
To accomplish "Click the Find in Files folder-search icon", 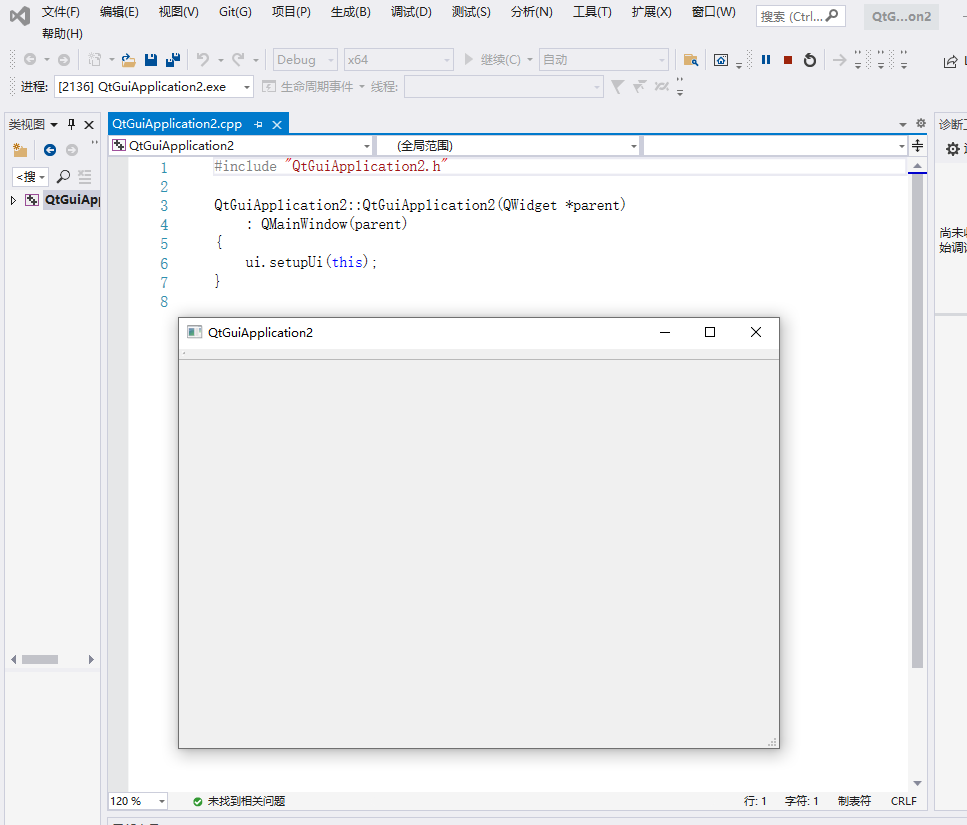I will click(x=691, y=60).
